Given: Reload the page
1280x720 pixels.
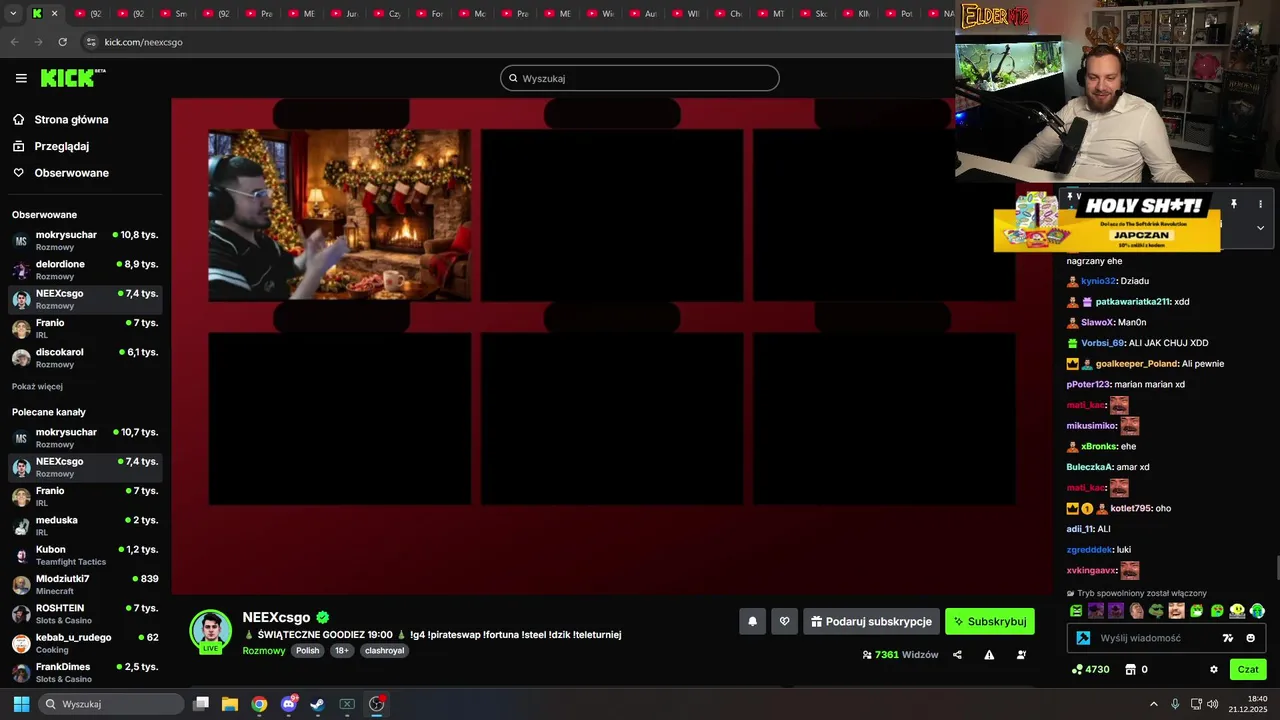Looking at the screenshot, I should click(x=62, y=42).
